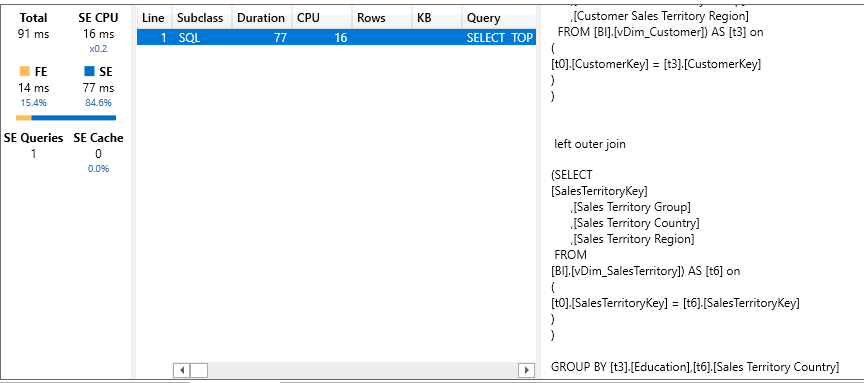The height and width of the screenshot is (383, 864).
Task: Sort by the Subclass column header
Action: [202, 18]
